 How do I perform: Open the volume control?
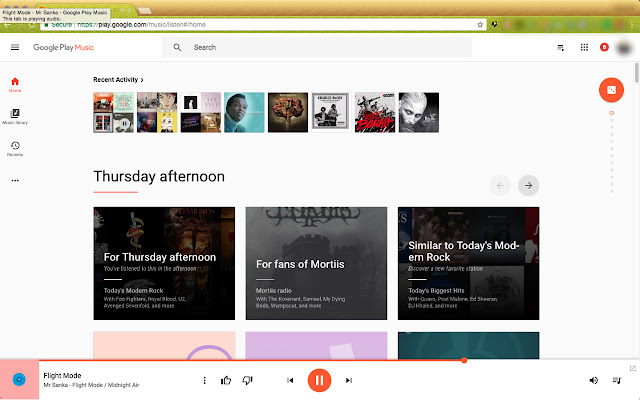[x=593, y=380]
